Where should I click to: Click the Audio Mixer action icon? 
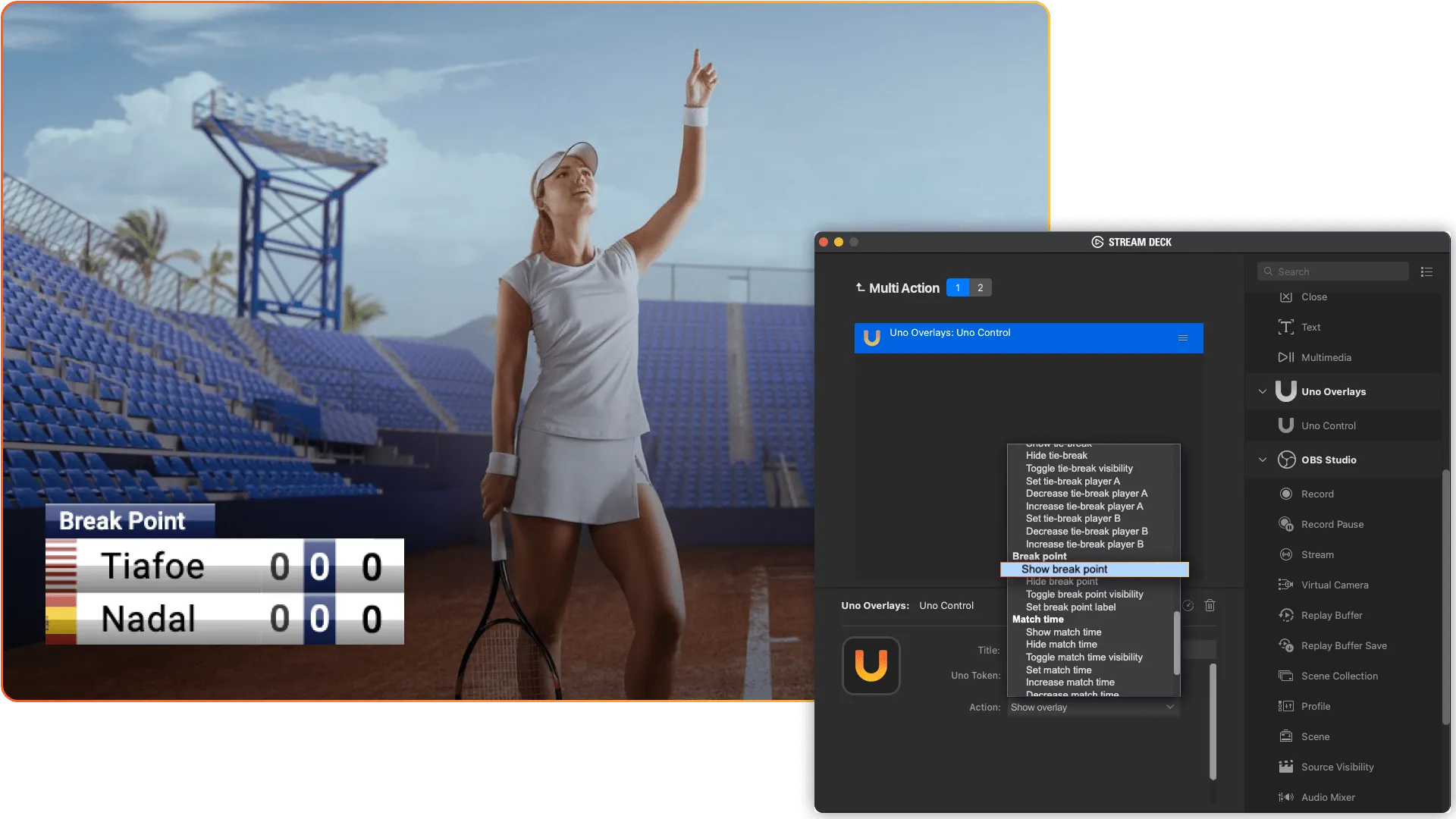pos(1285,797)
